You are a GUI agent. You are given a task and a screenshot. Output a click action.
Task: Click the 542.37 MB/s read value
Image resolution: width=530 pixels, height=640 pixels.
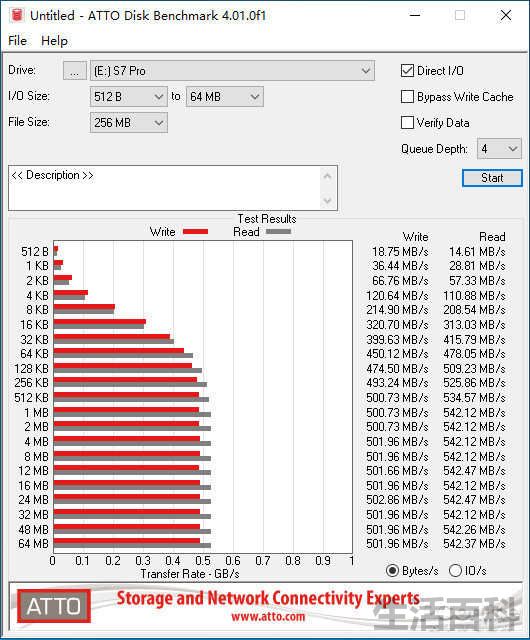coord(474,544)
